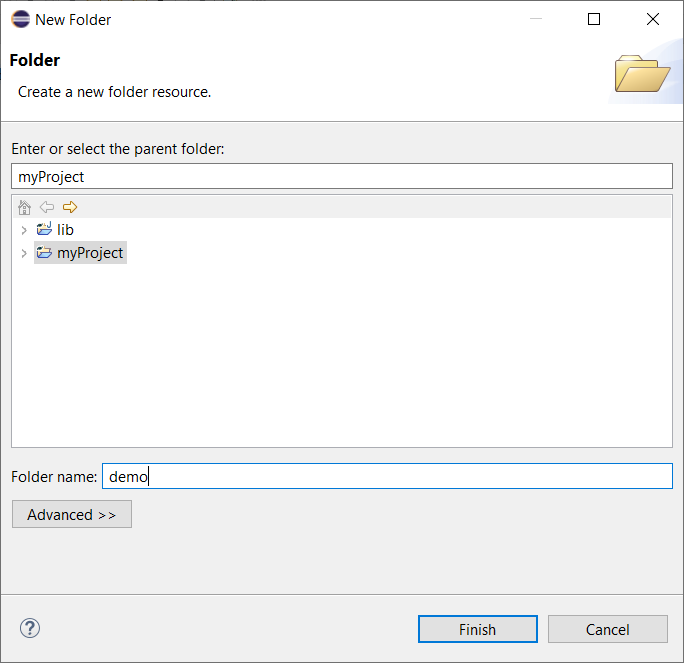The height and width of the screenshot is (663, 684).
Task: Cancel the New Folder dialog
Action: tap(608, 629)
